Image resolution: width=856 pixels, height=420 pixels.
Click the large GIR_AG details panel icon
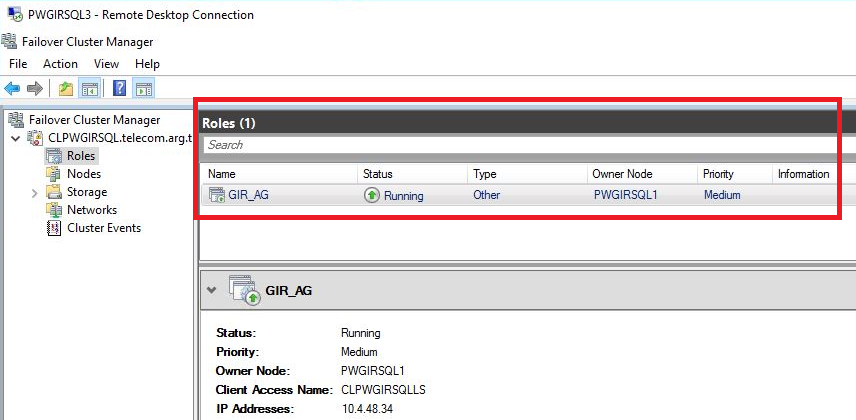click(x=244, y=290)
